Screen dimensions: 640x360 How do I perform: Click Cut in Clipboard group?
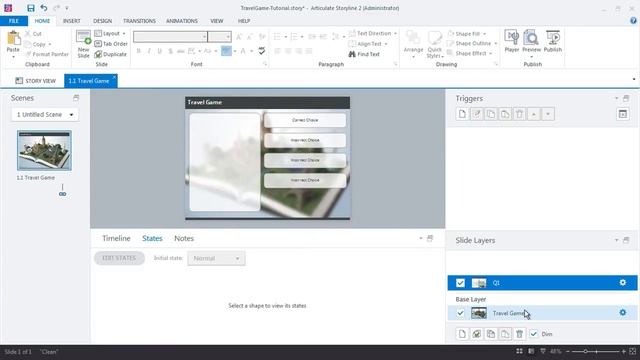(33, 34)
